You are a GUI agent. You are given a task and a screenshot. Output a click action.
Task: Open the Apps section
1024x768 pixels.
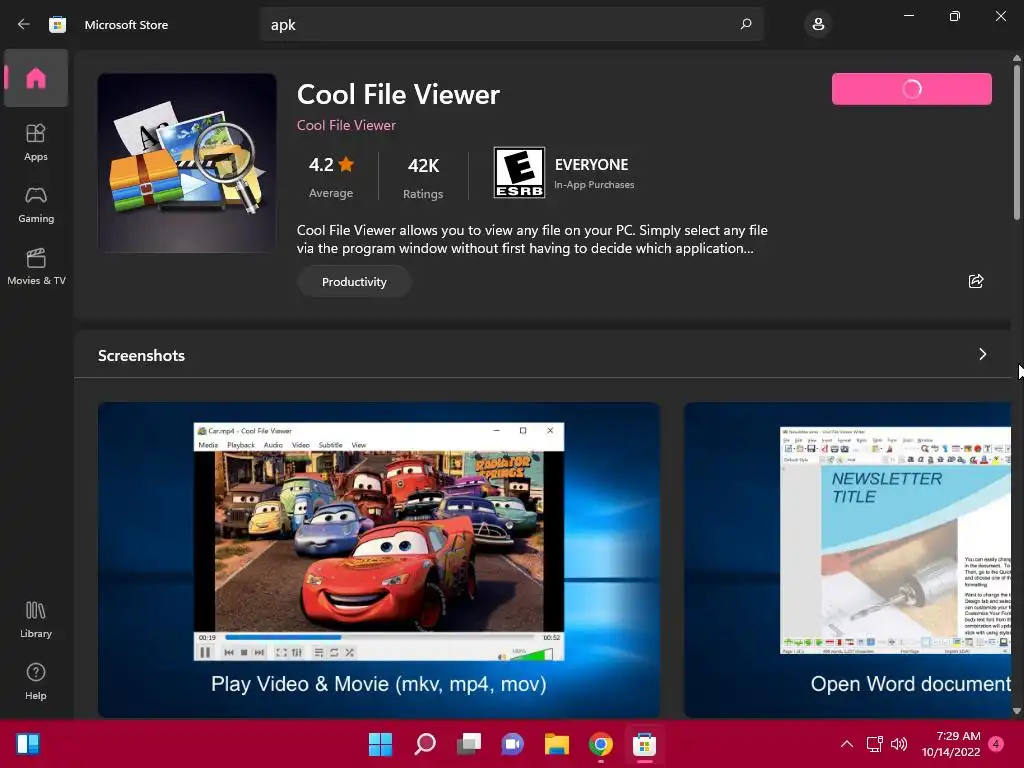point(36,142)
